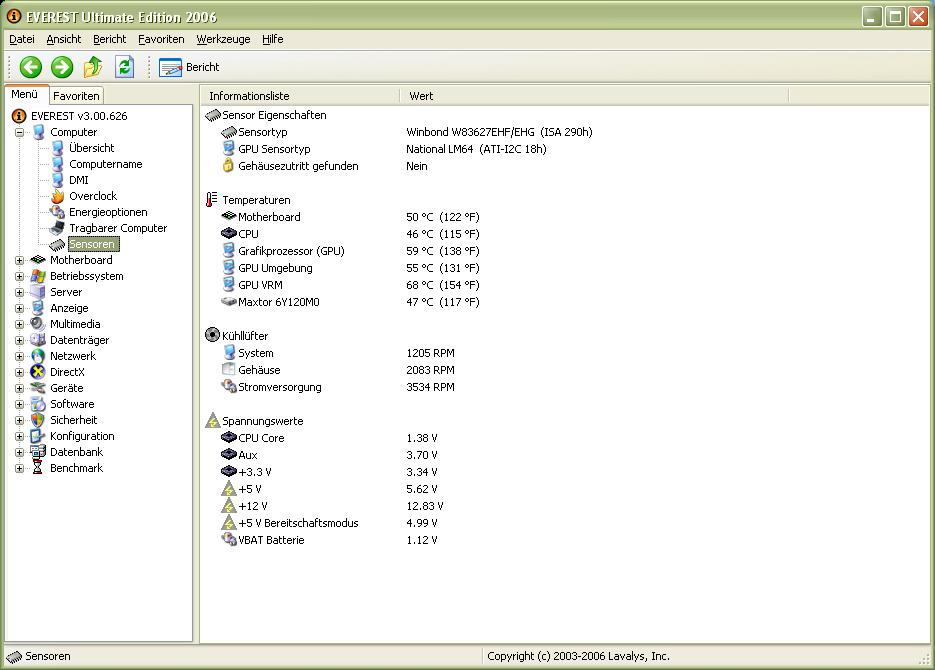Click the Benchmark hourglass icon

[x=38, y=468]
